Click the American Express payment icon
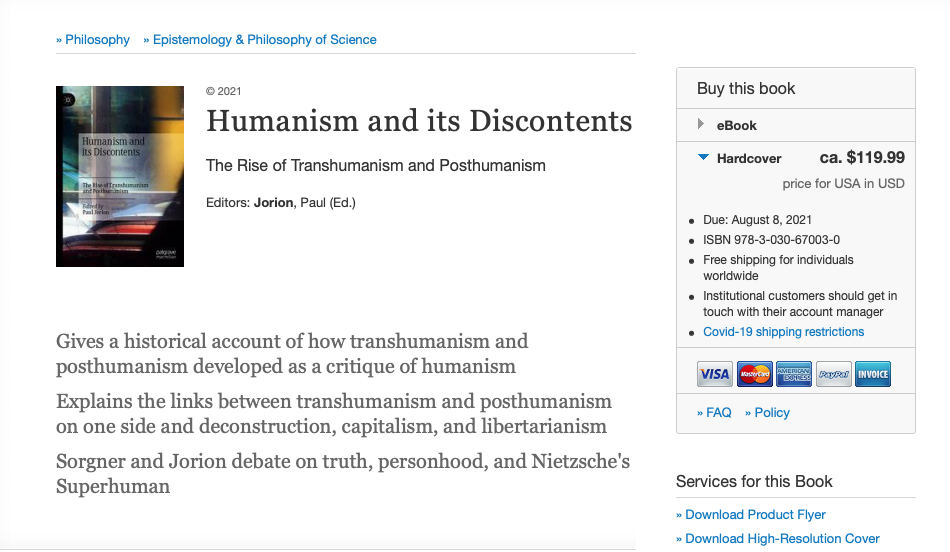The image size is (950, 552). (x=794, y=374)
